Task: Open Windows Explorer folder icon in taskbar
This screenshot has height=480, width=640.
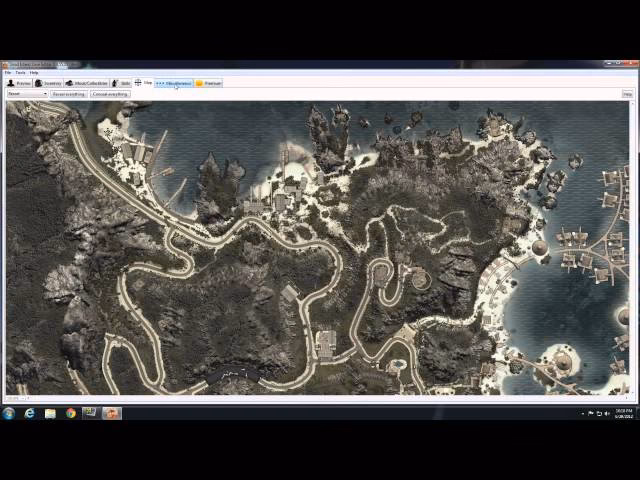Action: point(50,413)
